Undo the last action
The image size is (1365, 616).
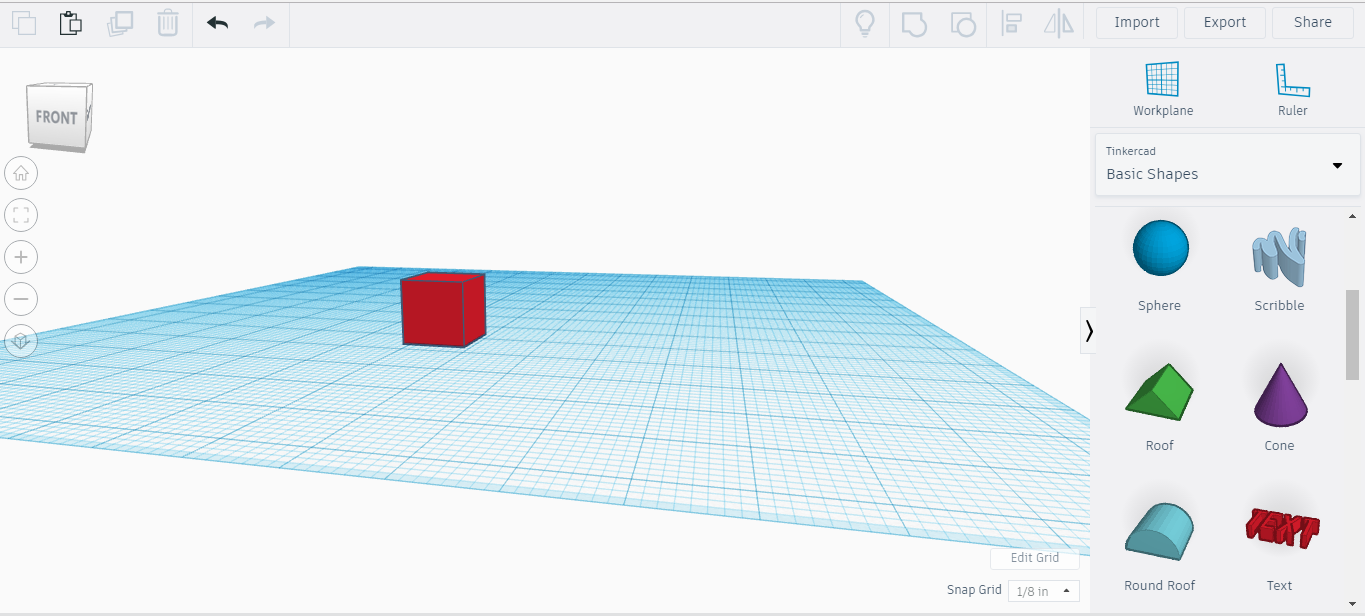coord(217,22)
